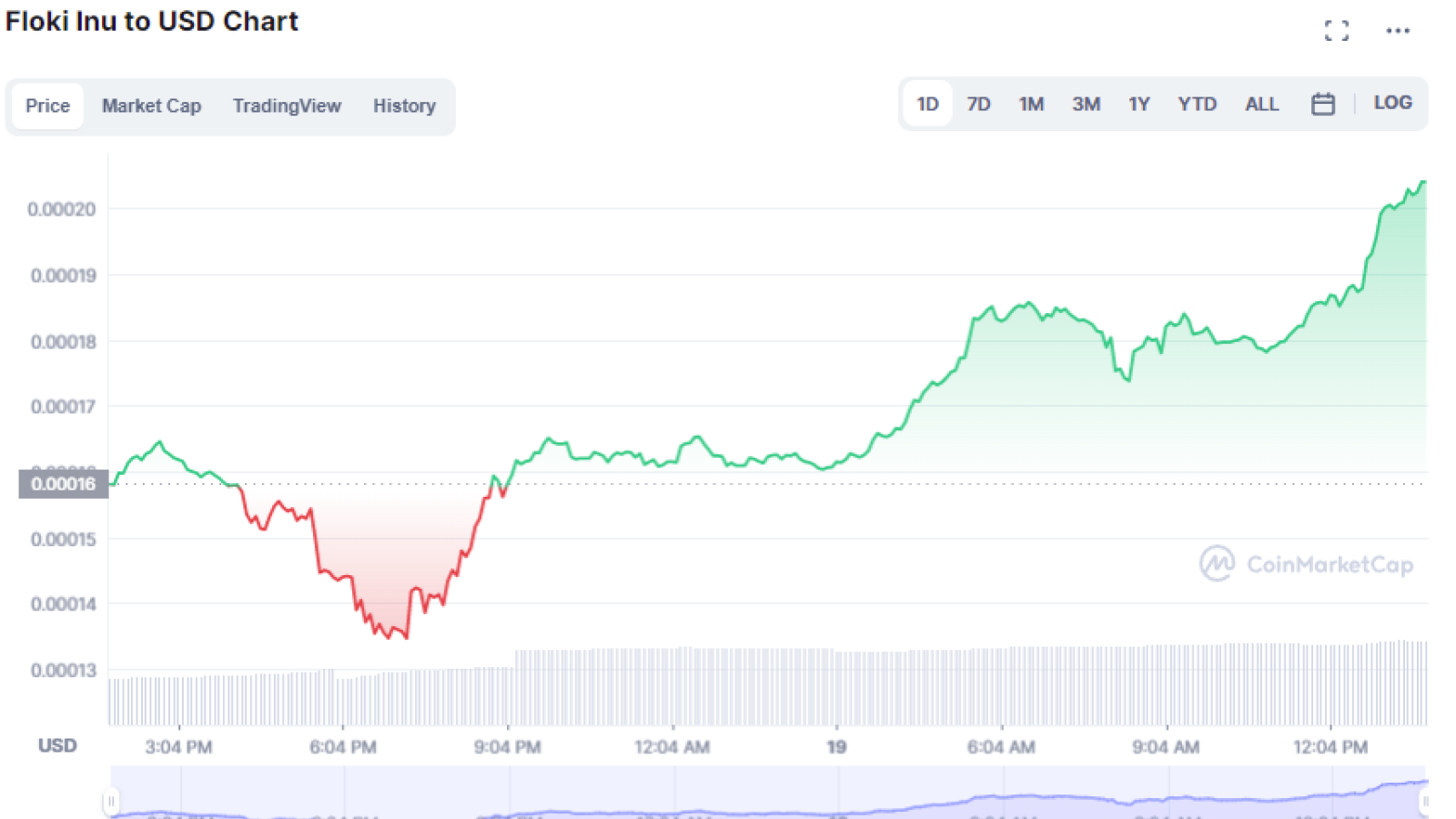The image size is (1456, 819).
Task: Click the 19 date axis label
Action: coord(836,747)
